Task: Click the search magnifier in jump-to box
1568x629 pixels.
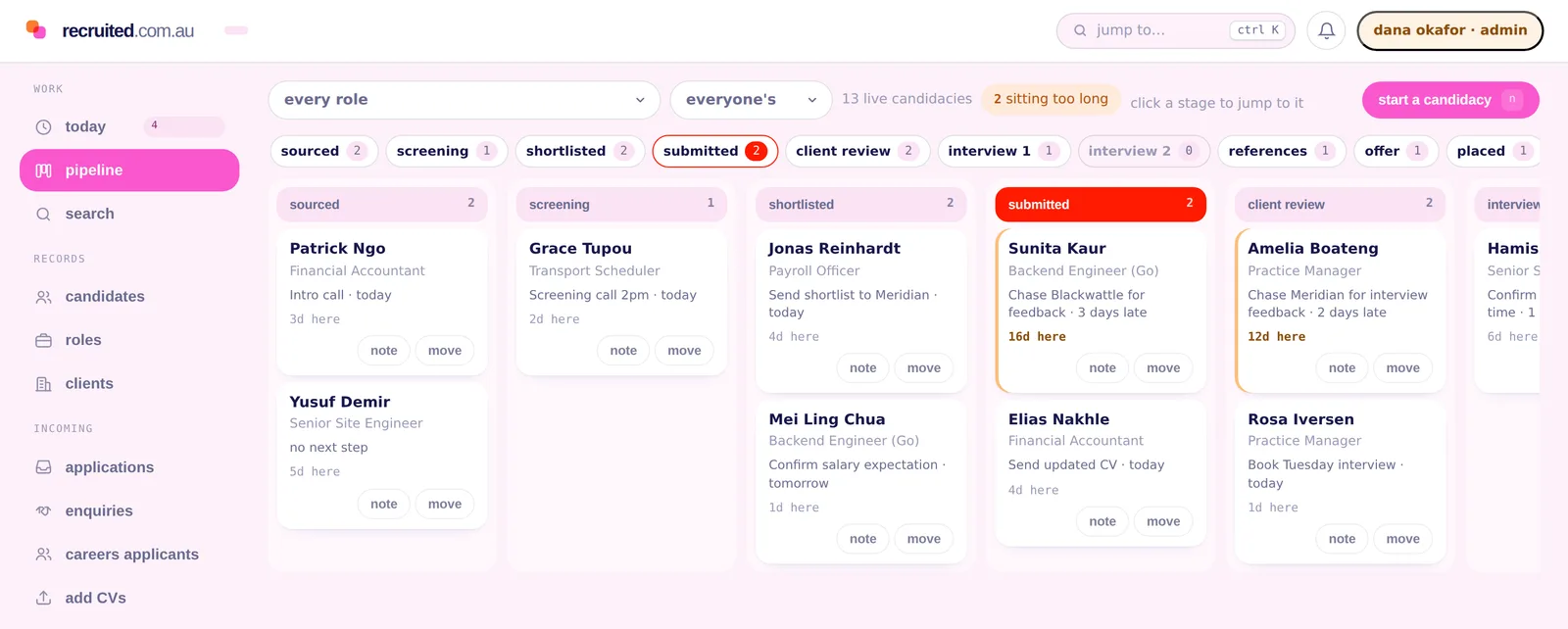Action: [x=1080, y=30]
